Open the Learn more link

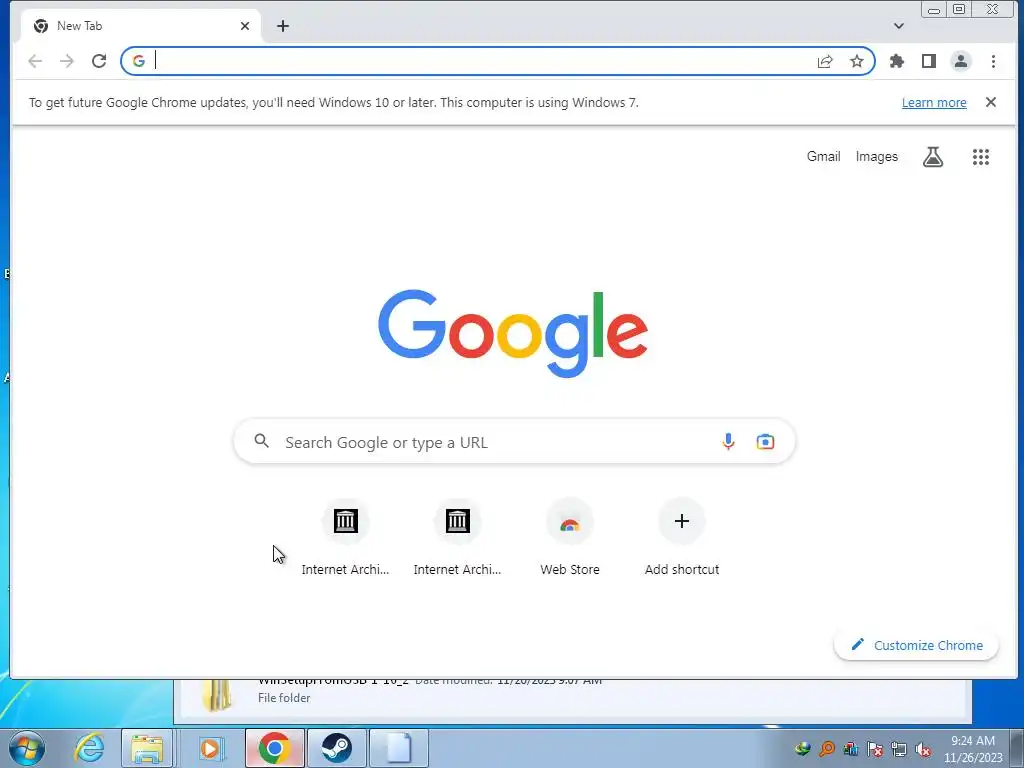pos(934,103)
